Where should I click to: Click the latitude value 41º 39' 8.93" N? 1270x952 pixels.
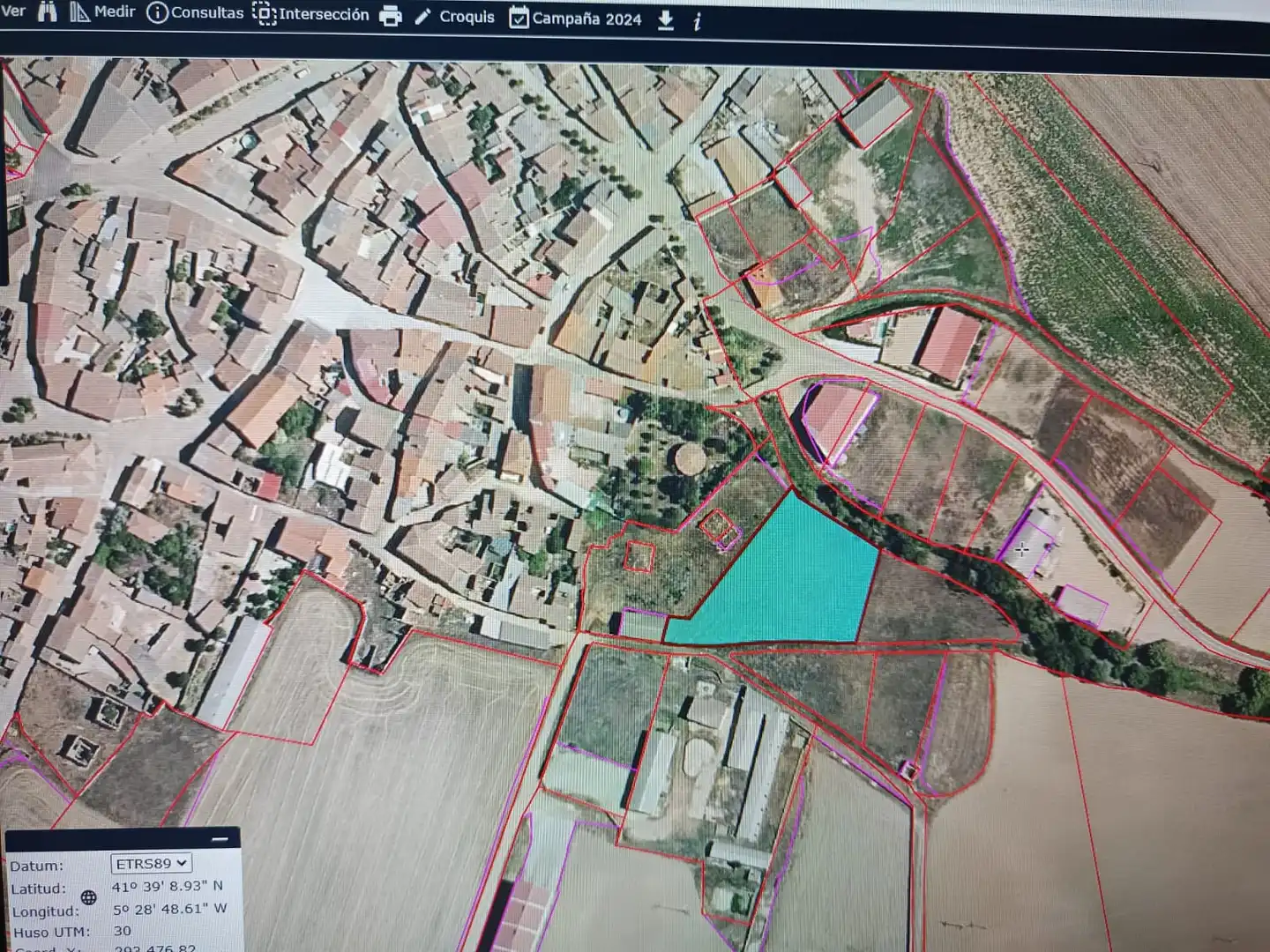pyautogui.click(x=167, y=886)
